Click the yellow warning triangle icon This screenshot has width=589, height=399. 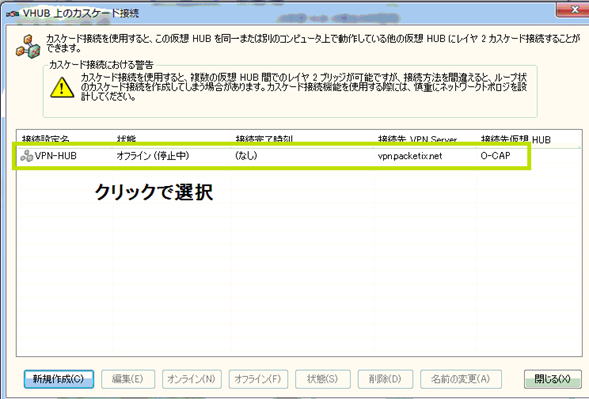pos(62,88)
